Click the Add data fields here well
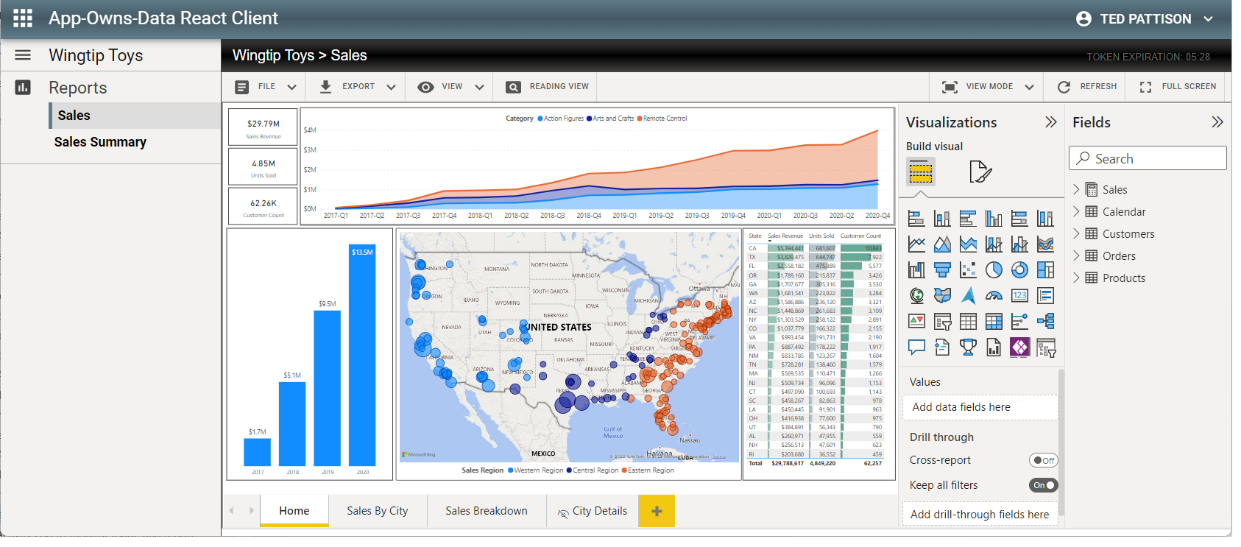Image resolution: width=1241 pixels, height=547 pixels. pyautogui.click(x=979, y=407)
